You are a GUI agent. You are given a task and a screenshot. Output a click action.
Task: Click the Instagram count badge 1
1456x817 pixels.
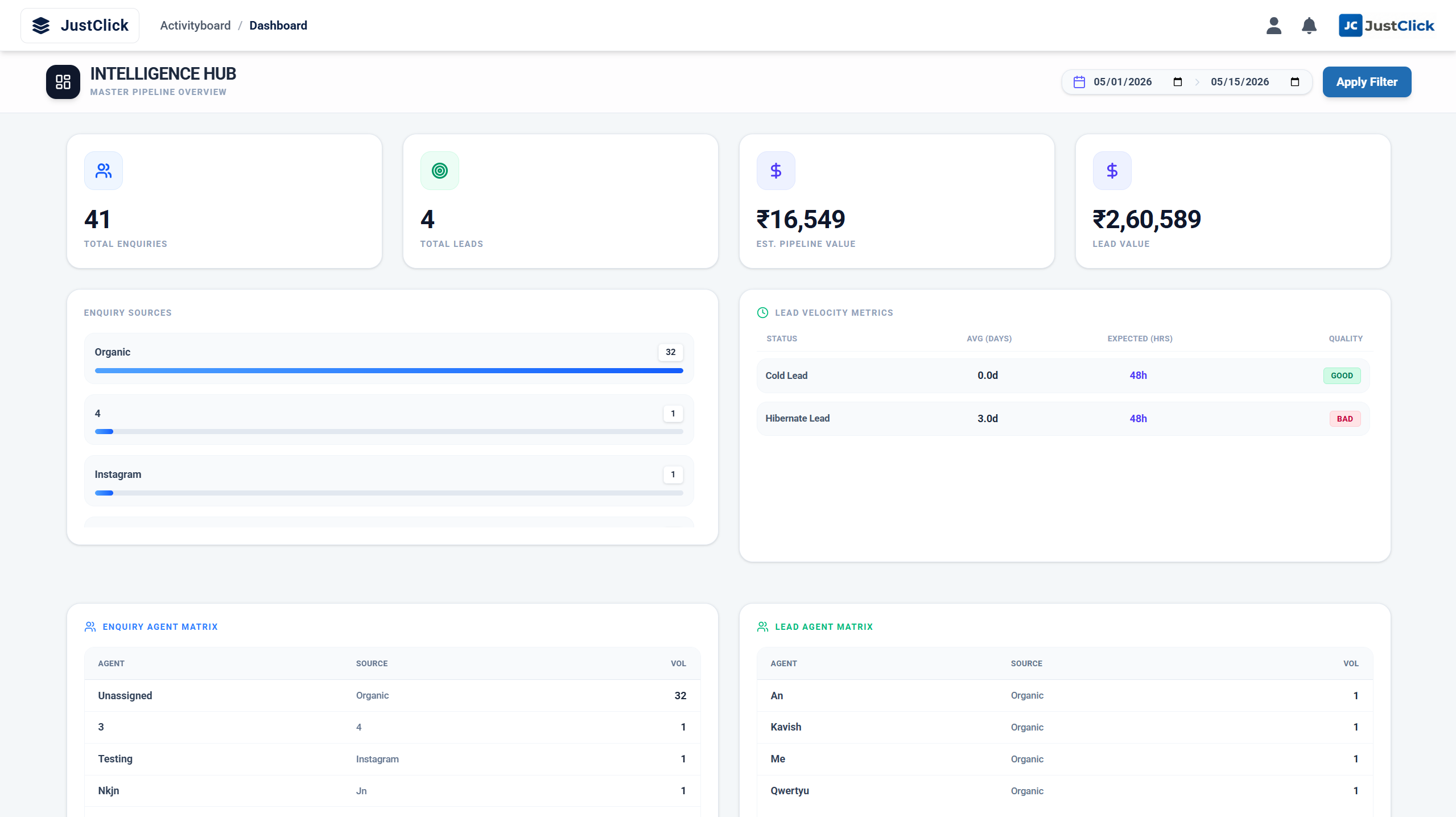tap(673, 474)
